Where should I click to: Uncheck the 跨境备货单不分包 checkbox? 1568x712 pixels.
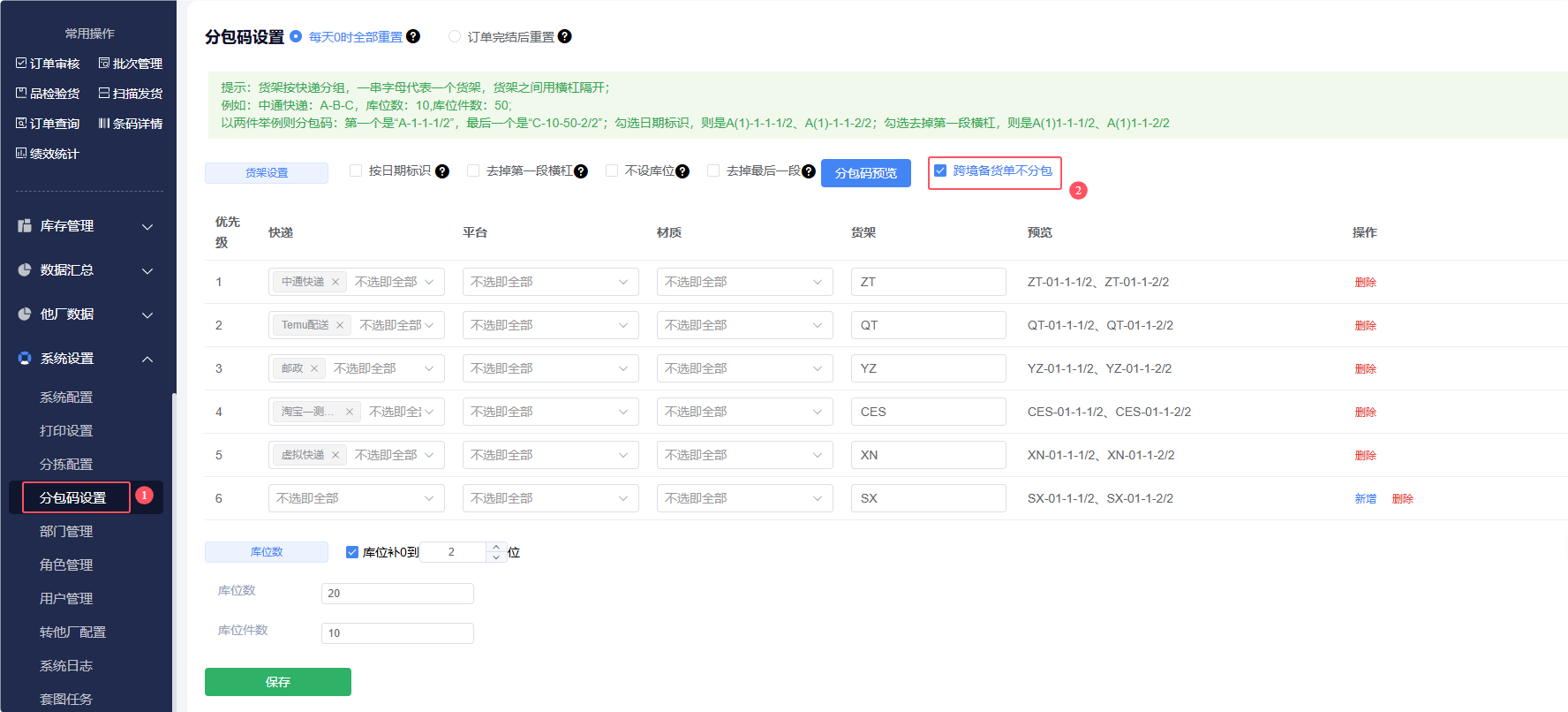pos(940,170)
